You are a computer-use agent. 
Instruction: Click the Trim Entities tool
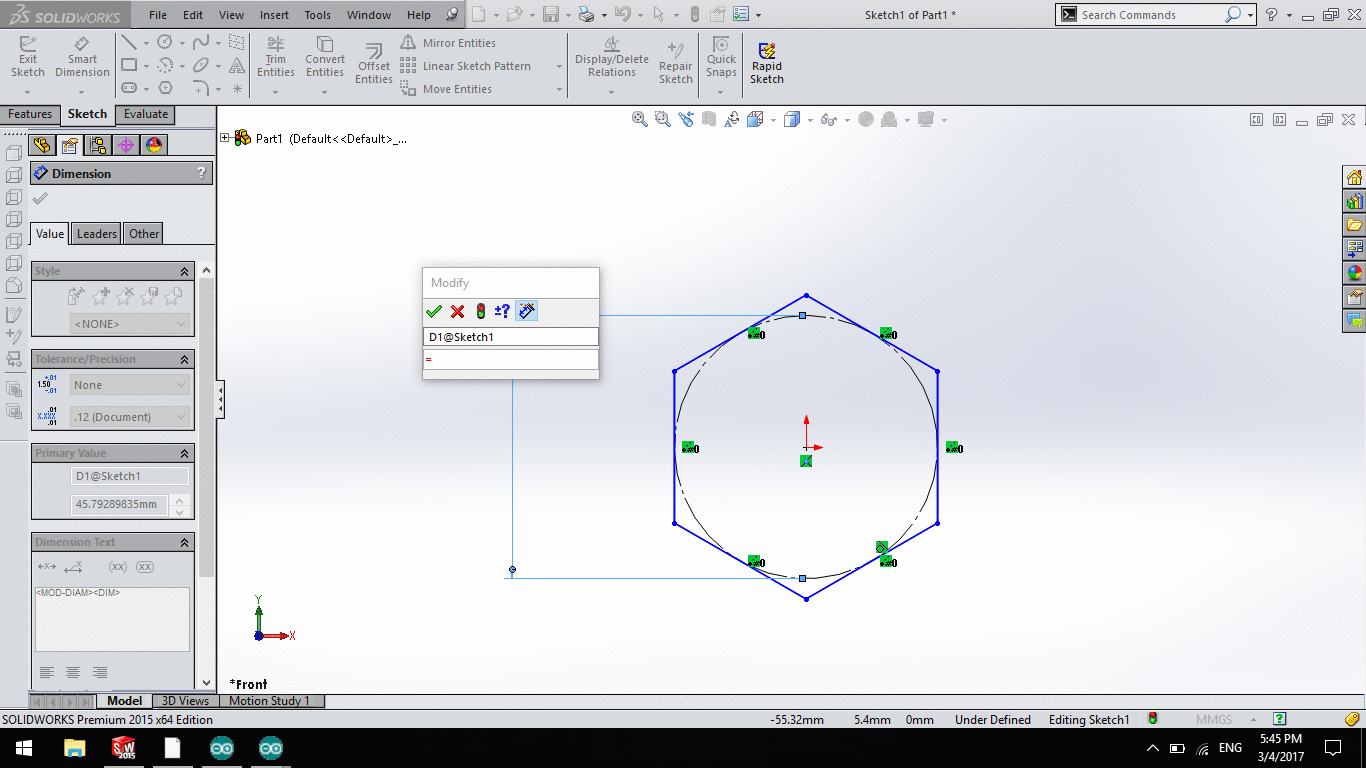pyautogui.click(x=276, y=57)
